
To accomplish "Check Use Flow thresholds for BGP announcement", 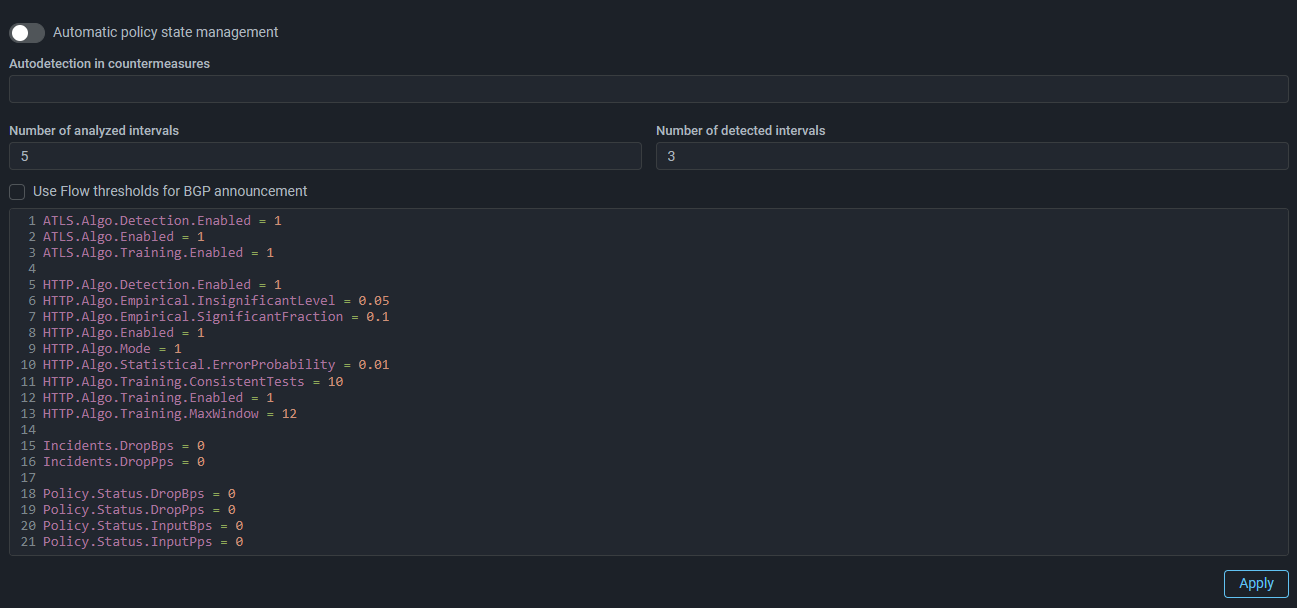I will pyautogui.click(x=17, y=191).
